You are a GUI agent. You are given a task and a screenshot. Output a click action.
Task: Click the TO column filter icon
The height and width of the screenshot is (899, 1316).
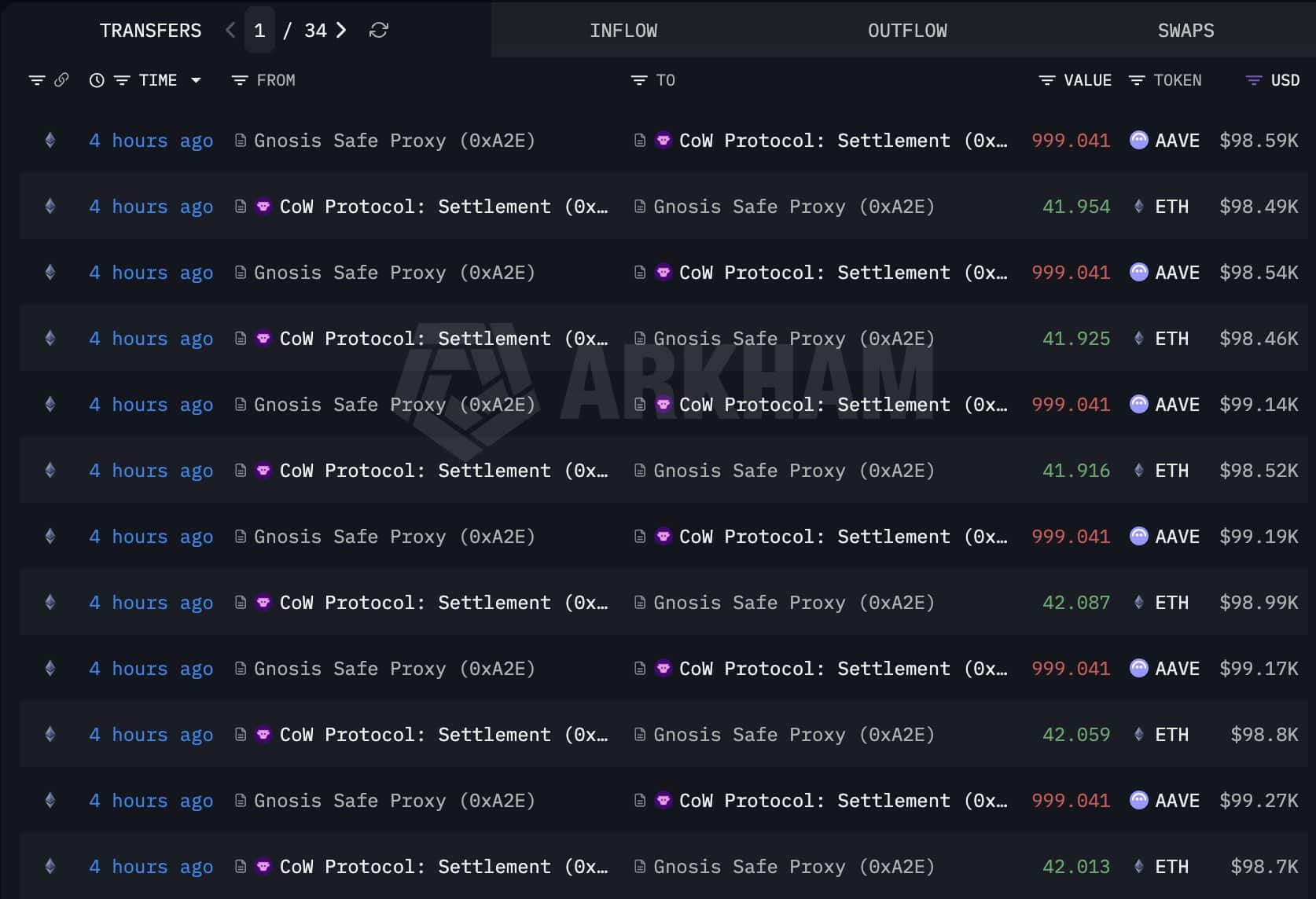click(639, 80)
